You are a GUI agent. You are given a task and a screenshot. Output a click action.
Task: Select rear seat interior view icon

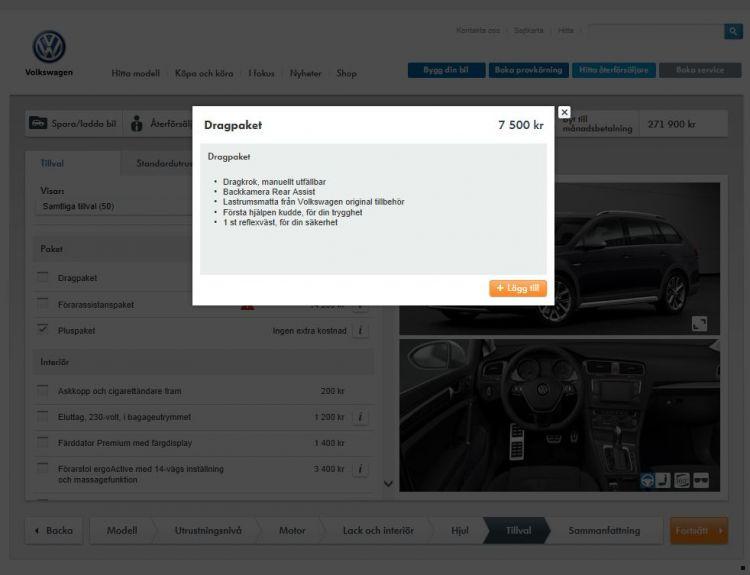(682, 480)
